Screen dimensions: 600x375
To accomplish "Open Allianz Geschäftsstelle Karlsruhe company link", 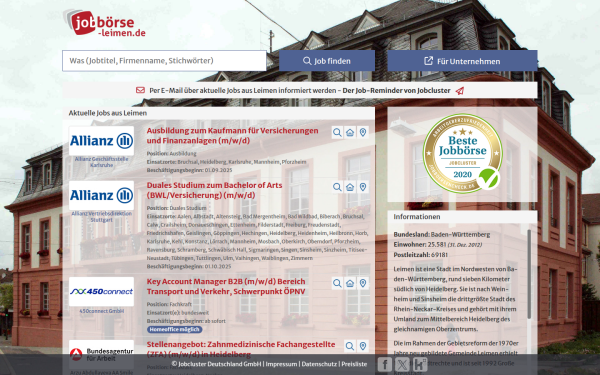I will (101, 162).
